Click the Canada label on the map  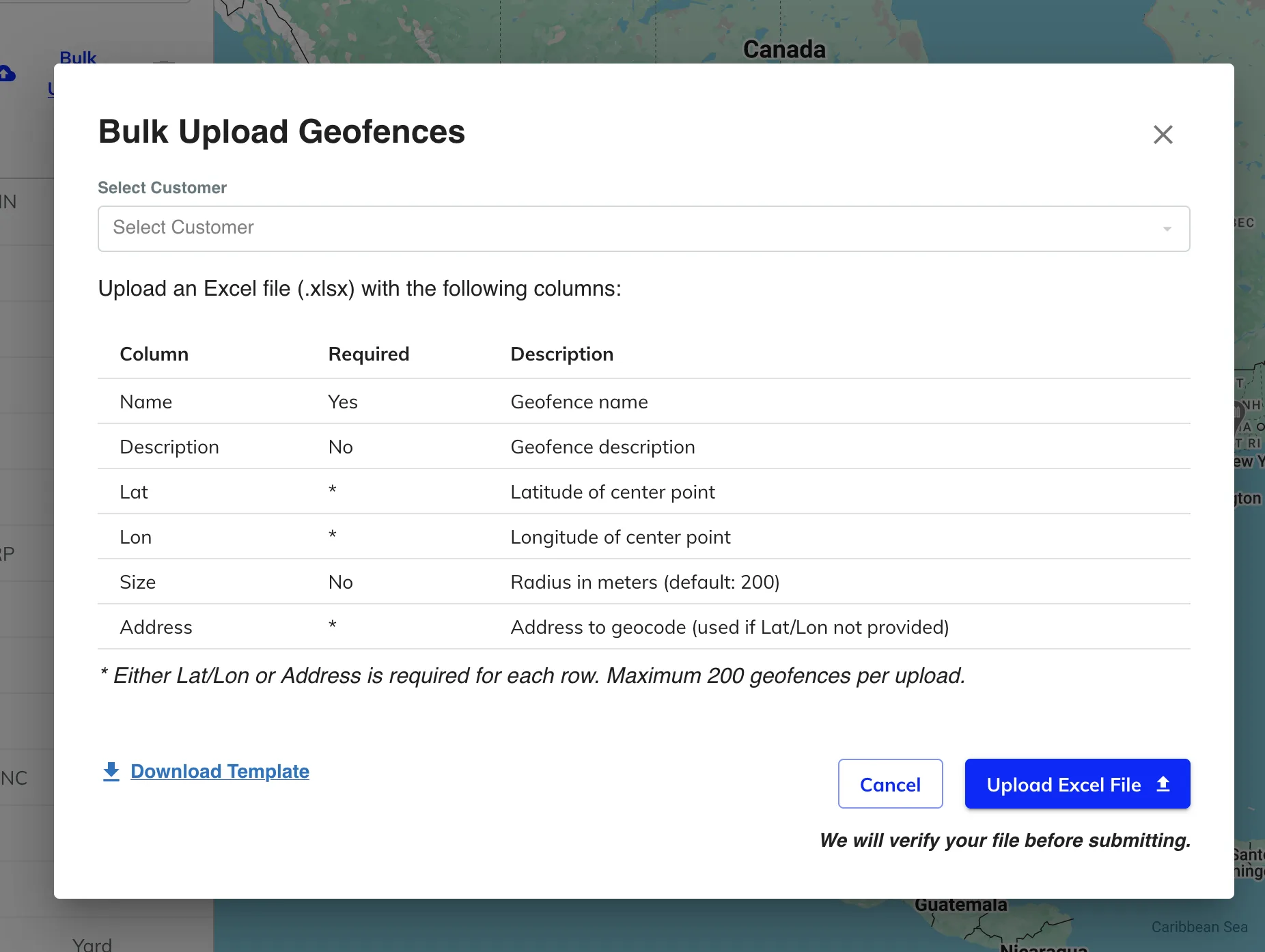tap(783, 49)
